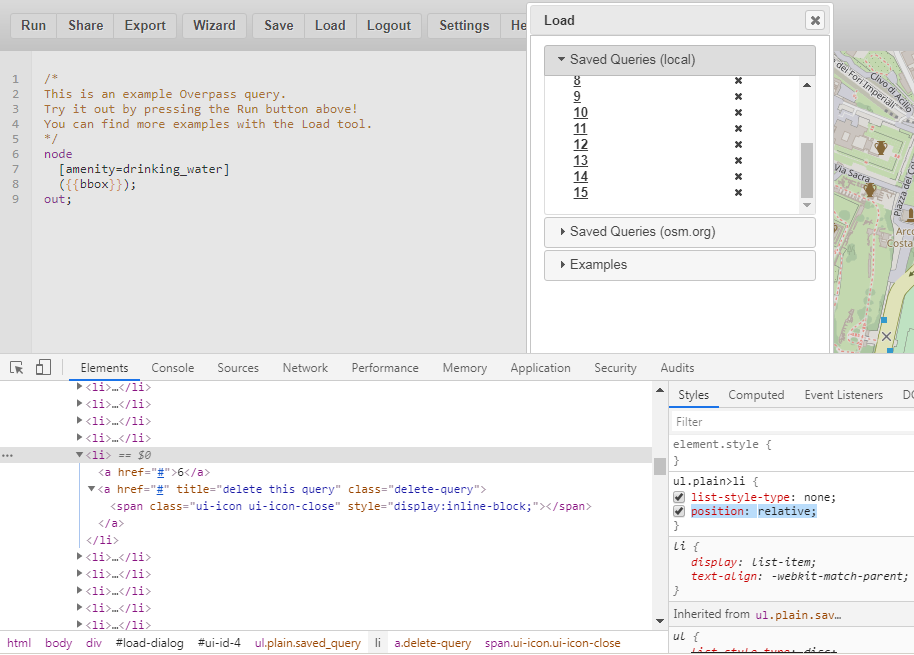914x655 pixels.
Task: Uncheck the list-style-type property in Styles
Action: 677,497
